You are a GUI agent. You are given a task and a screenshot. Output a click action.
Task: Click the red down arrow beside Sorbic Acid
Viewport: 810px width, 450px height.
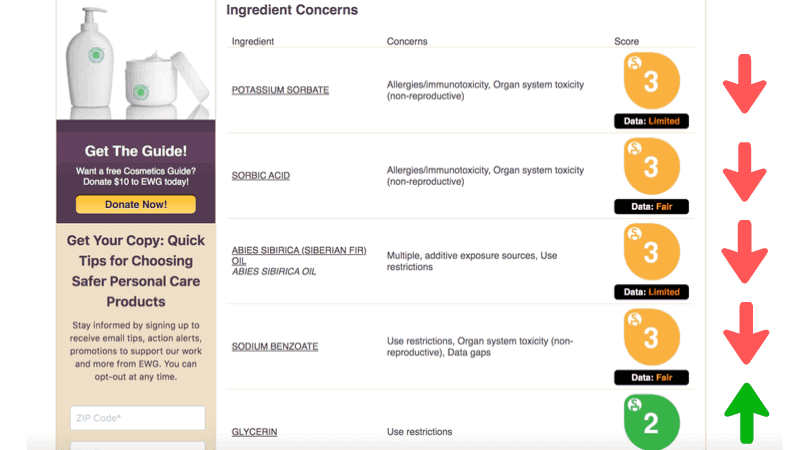point(744,172)
